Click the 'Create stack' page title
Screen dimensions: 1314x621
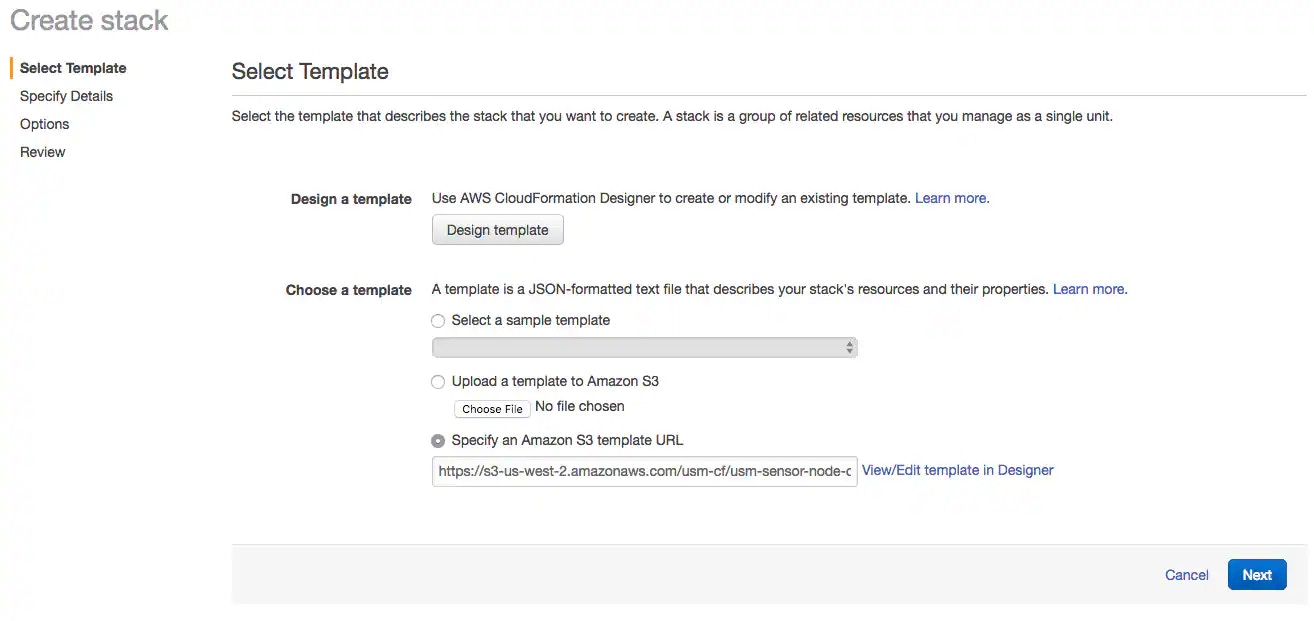tap(89, 20)
